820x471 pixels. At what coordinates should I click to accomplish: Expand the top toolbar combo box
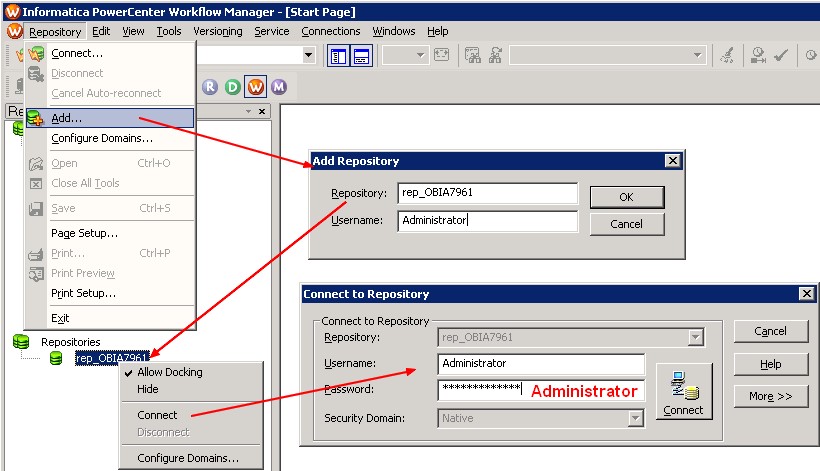tap(308, 56)
